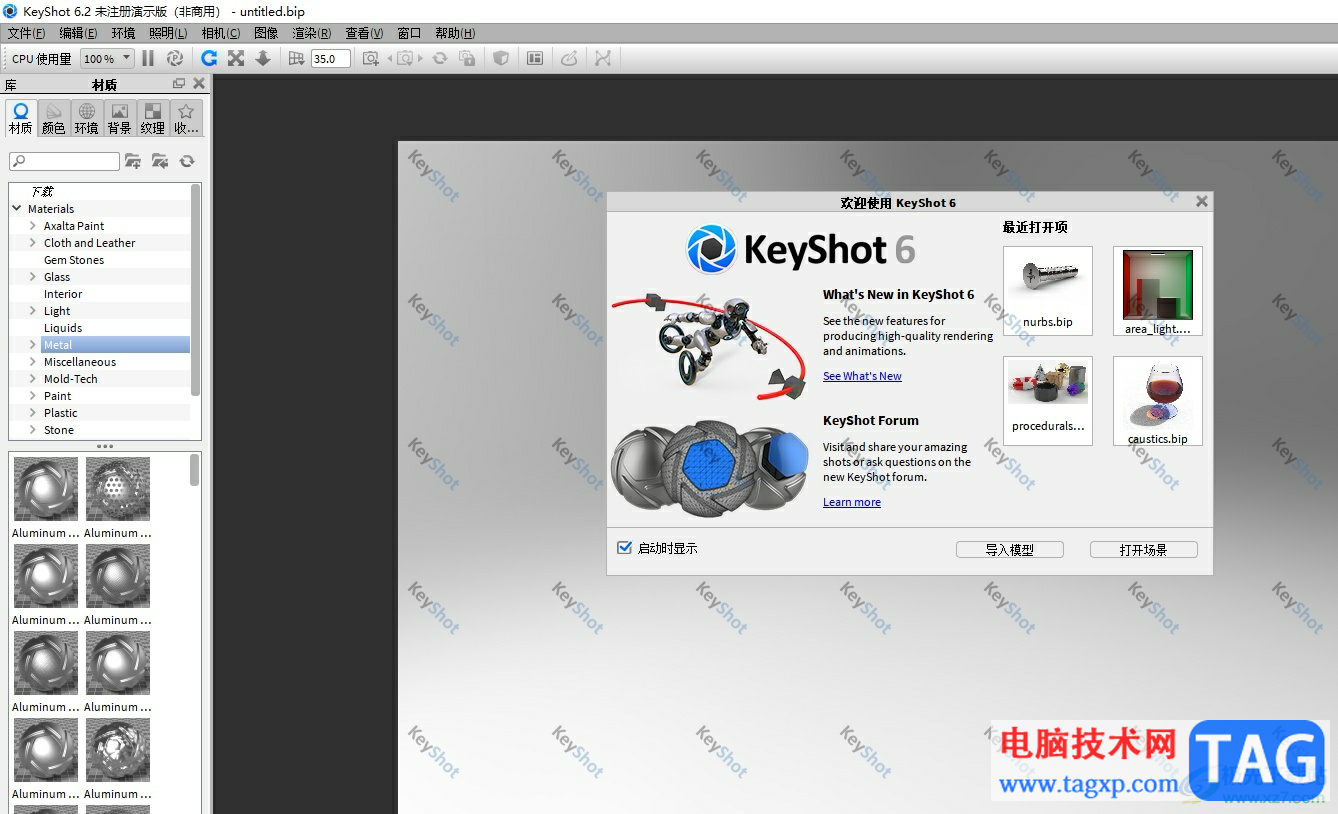Viewport: 1338px width, 814px height.
Task: Expand the Metal folder arrow
Action: point(33,345)
